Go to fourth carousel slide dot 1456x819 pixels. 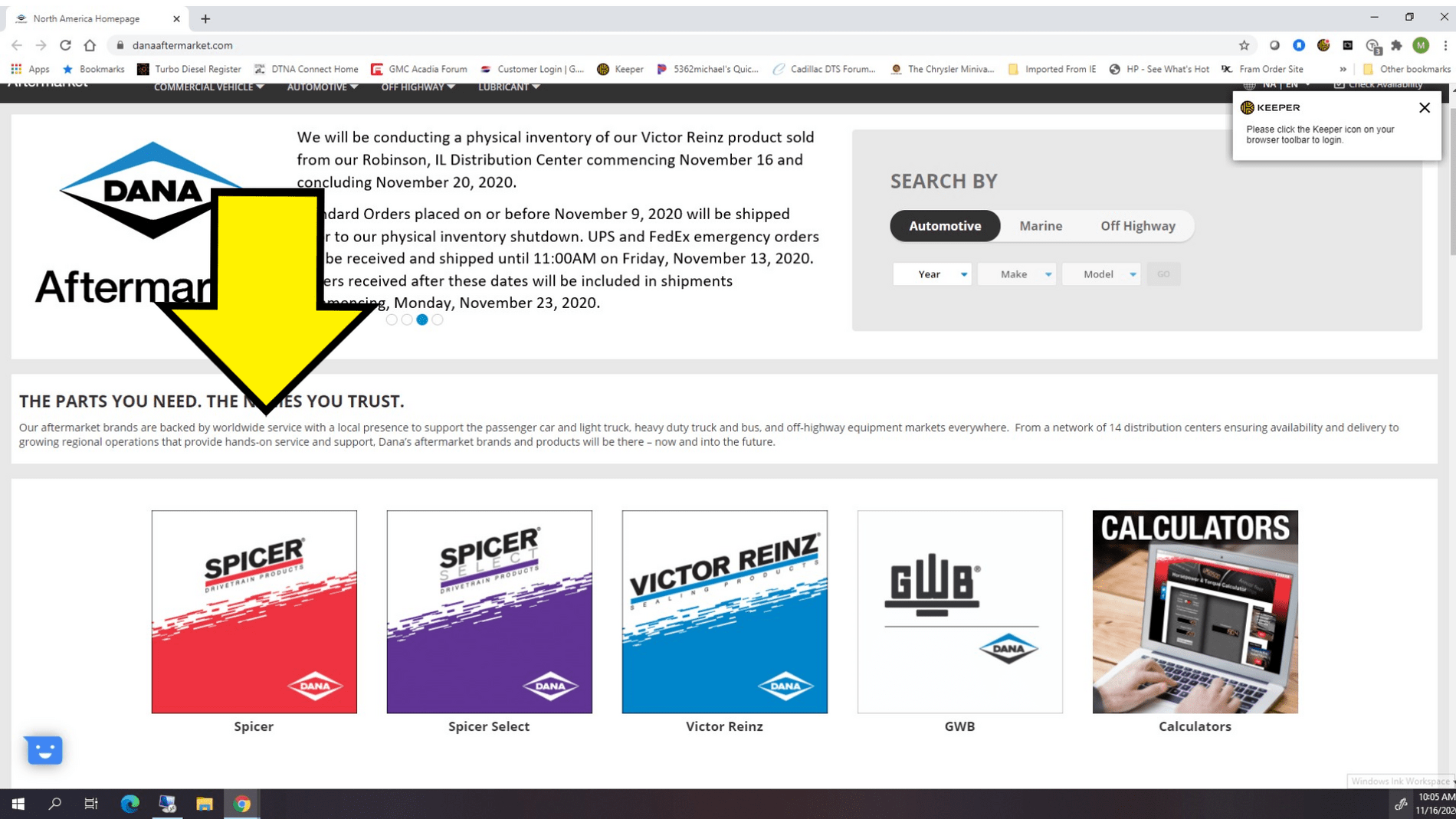coord(438,320)
